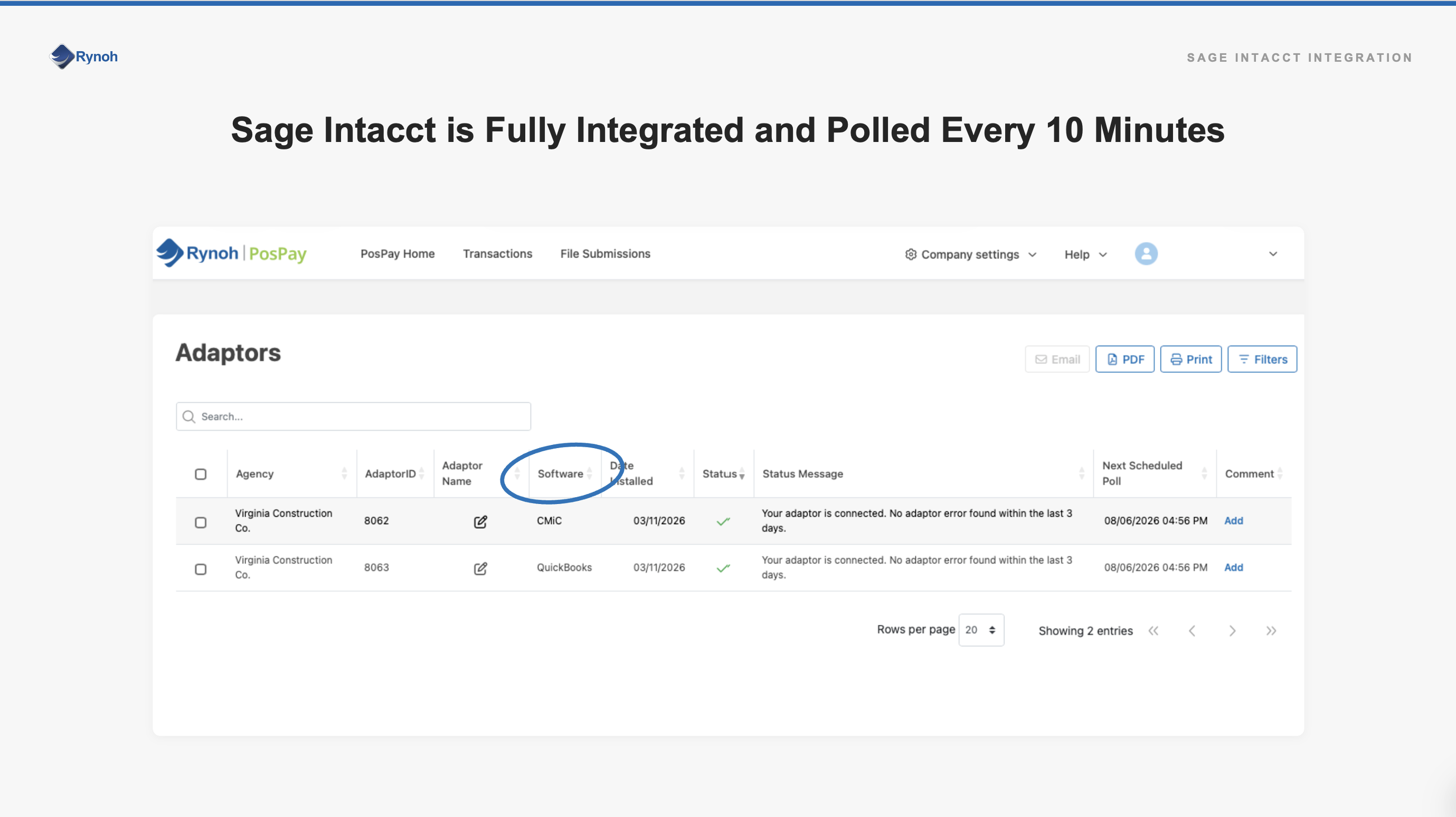1456x817 pixels.
Task: Expand the user account chevron menu
Action: tap(1273, 254)
